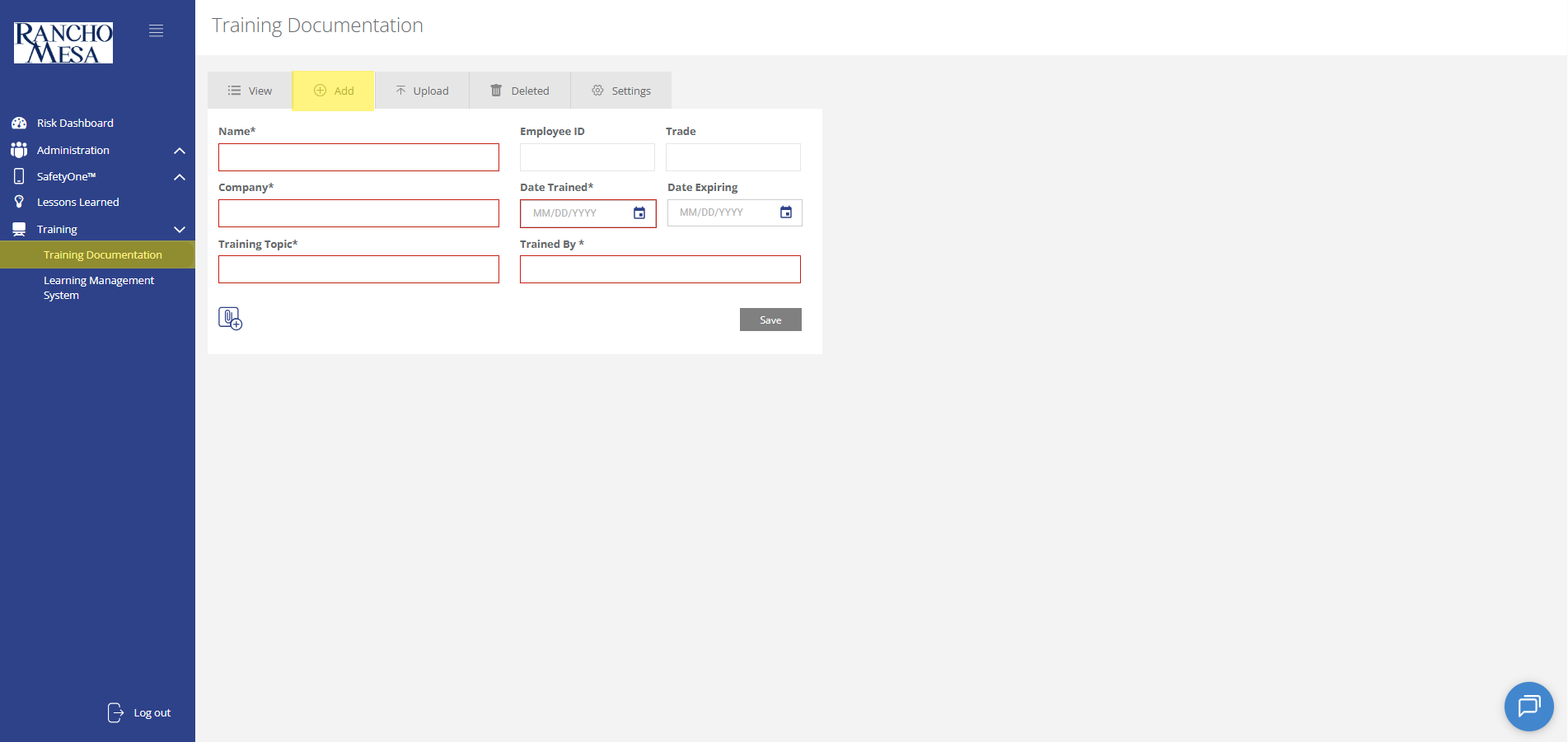The width and height of the screenshot is (1568, 742).
Task: Click the Training Documentation page heading
Action: click(x=317, y=26)
